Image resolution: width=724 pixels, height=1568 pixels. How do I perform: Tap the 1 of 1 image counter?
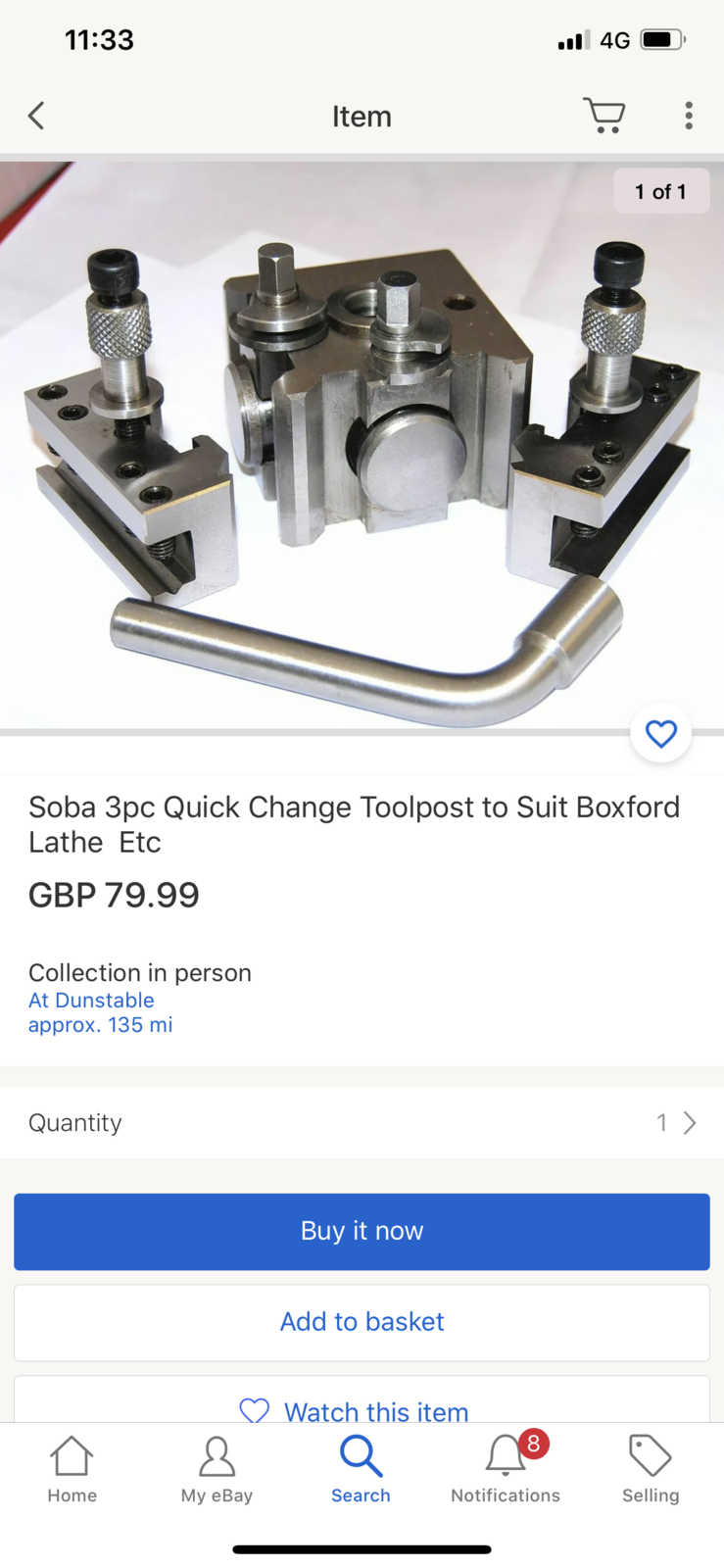click(x=660, y=192)
